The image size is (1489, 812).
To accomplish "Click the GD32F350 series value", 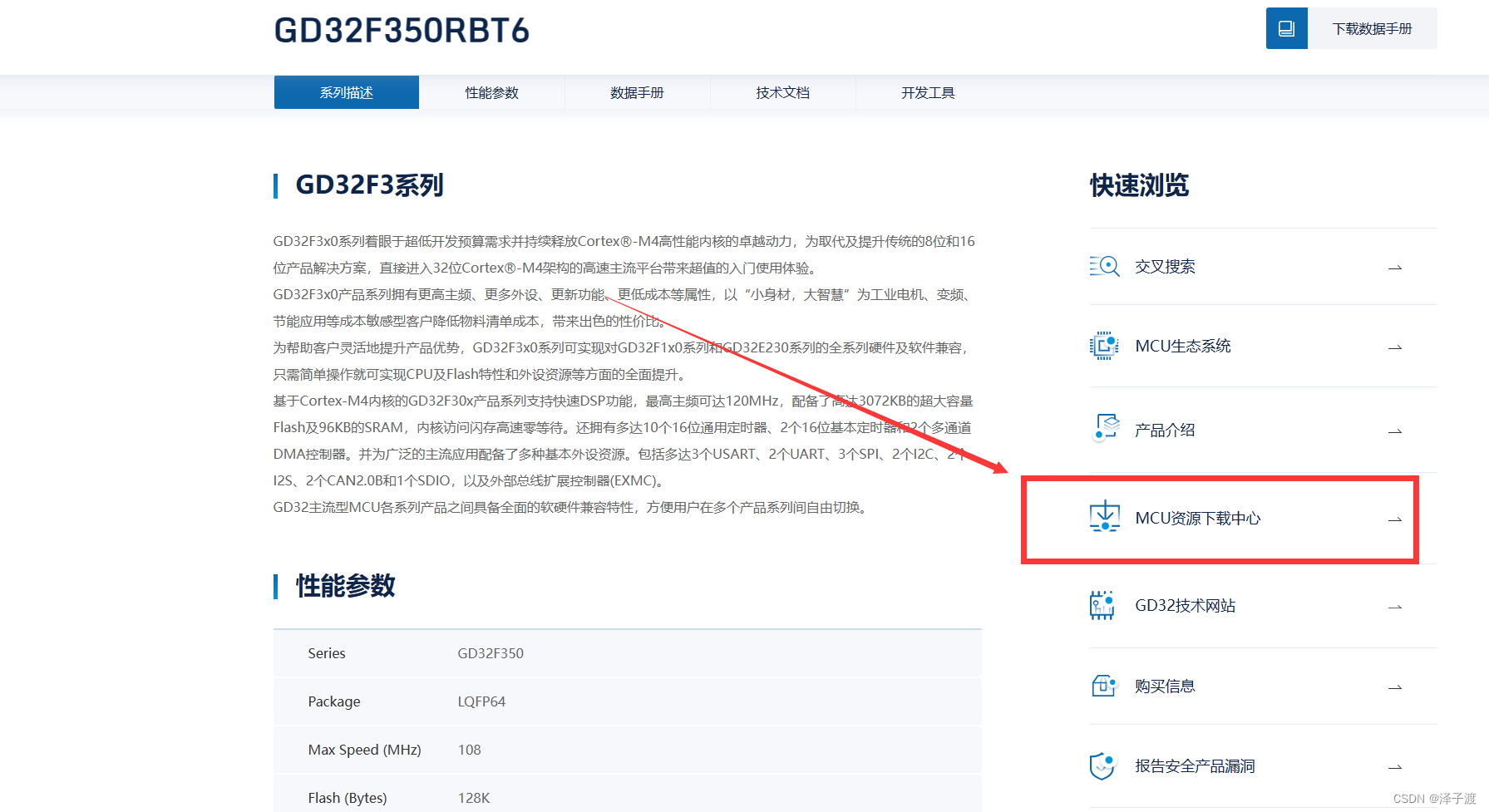I will (491, 653).
